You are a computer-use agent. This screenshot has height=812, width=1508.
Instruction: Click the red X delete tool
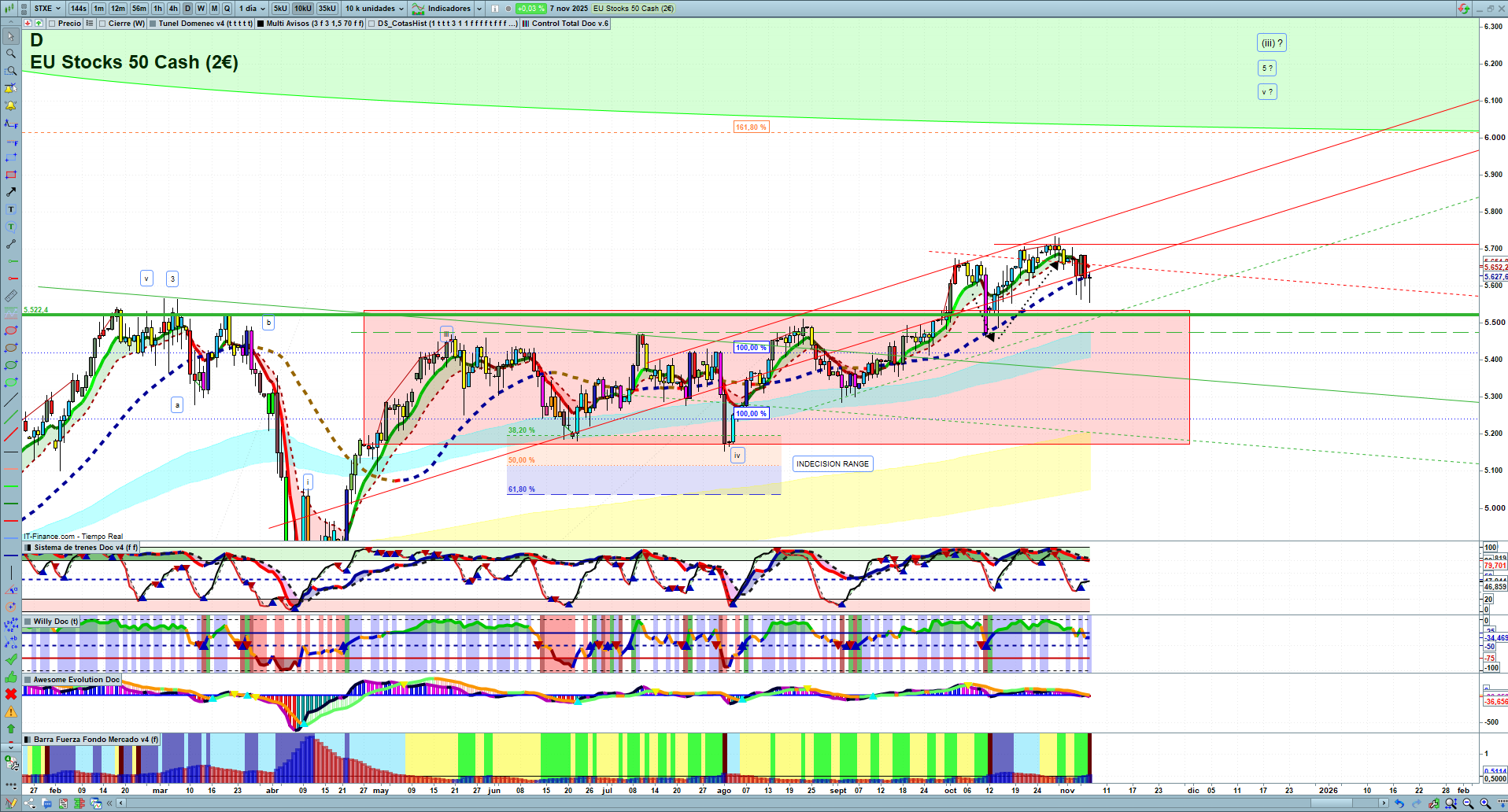coord(11,694)
